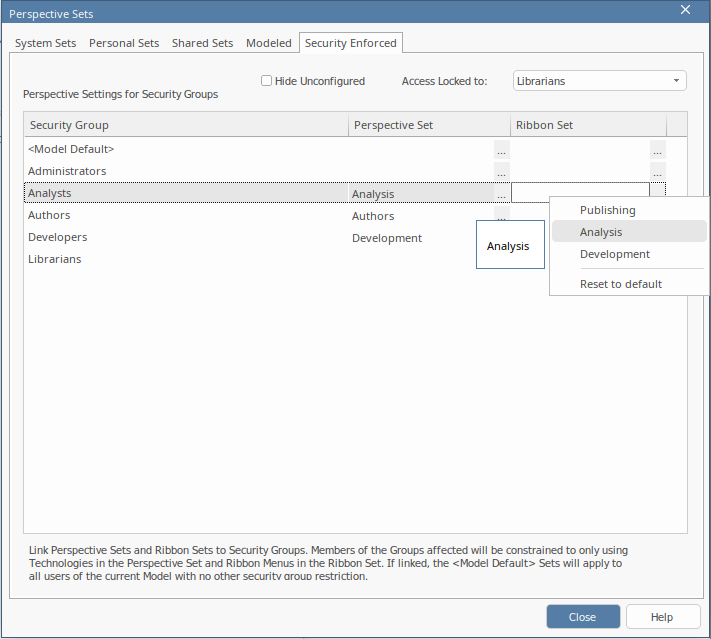This screenshot has width=711, height=639.
Task: Click the Help button
Action: click(661, 617)
